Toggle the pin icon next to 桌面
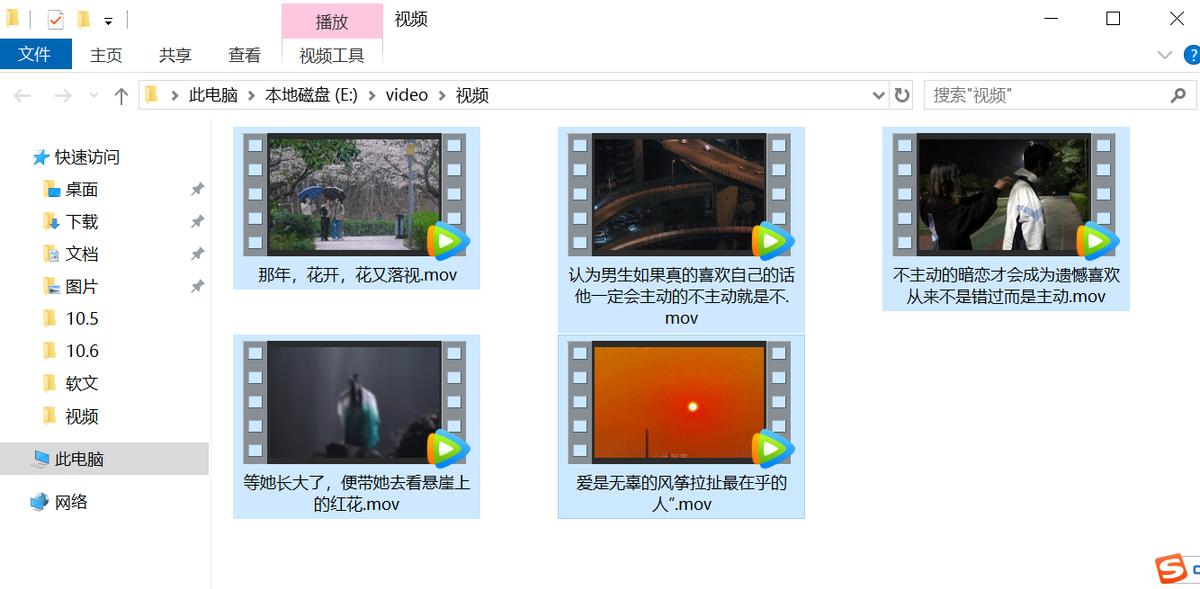The image size is (1200, 589). tap(197, 189)
